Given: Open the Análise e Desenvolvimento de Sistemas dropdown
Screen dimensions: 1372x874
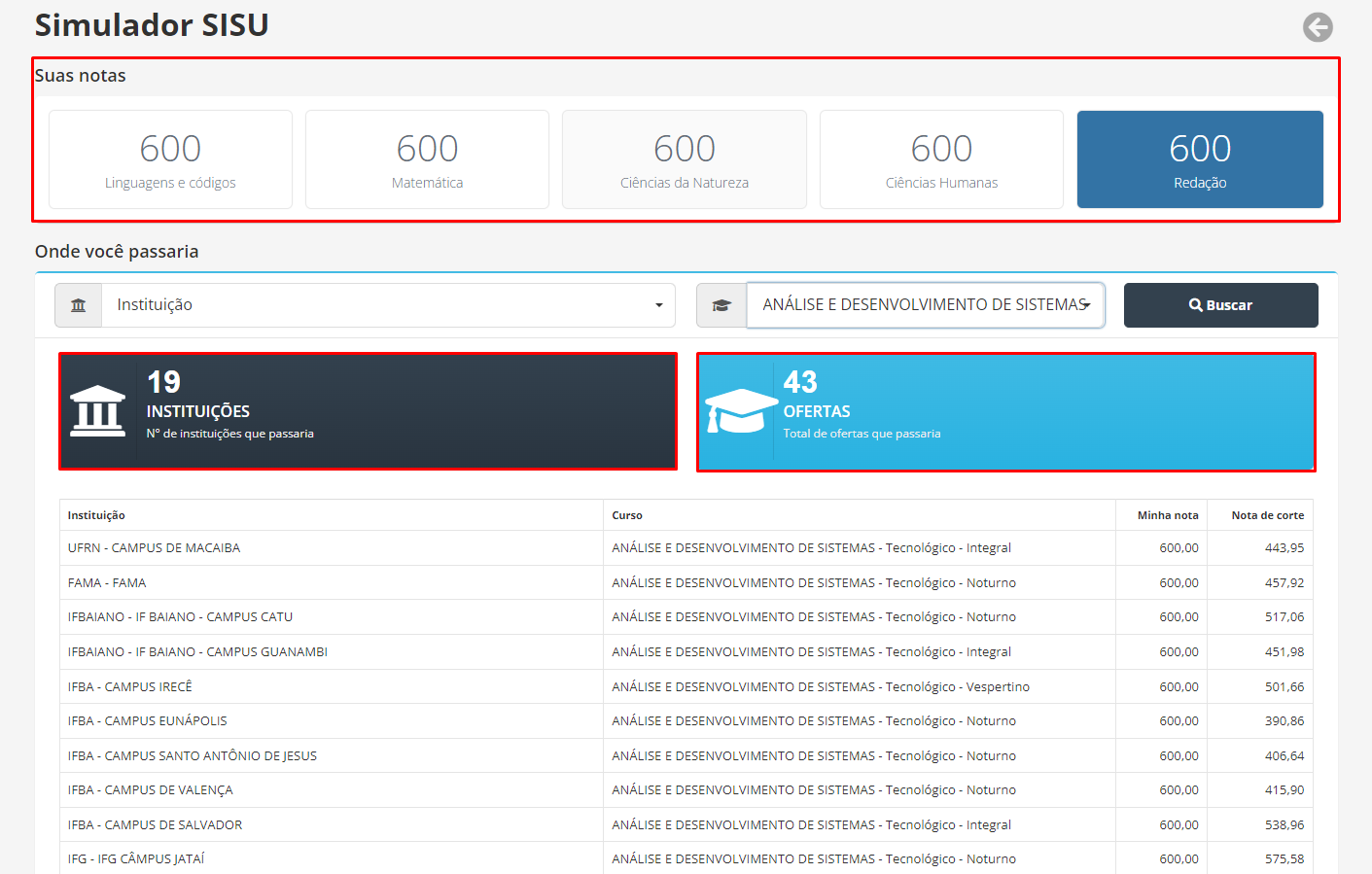Looking at the screenshot, I should [x=926, y=305].
